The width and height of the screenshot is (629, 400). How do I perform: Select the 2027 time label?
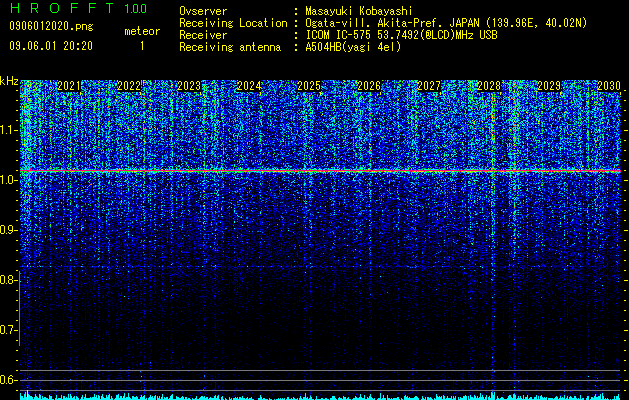[x=428, y=86]
